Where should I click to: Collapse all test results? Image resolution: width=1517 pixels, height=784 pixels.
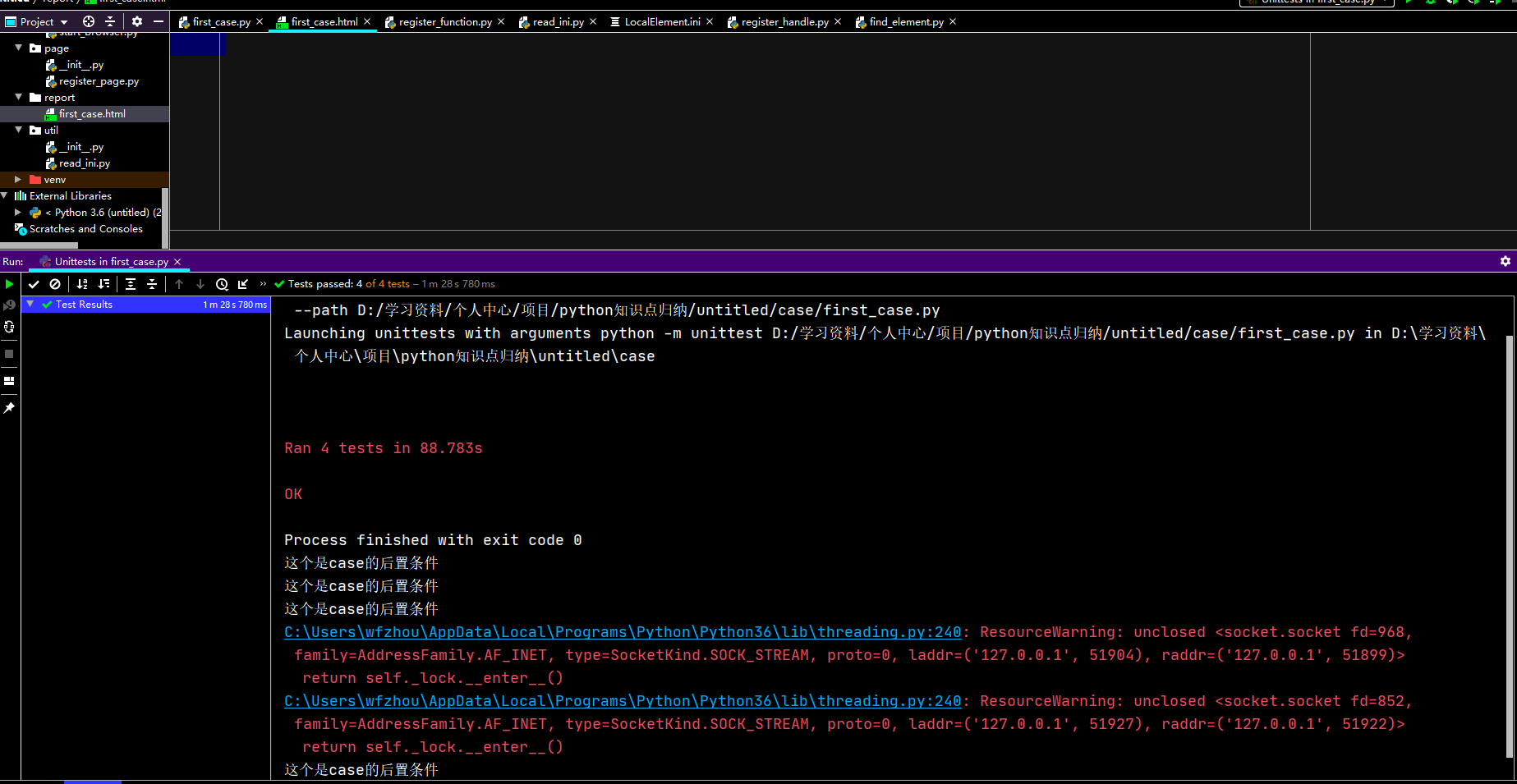(x=152, y=284)
